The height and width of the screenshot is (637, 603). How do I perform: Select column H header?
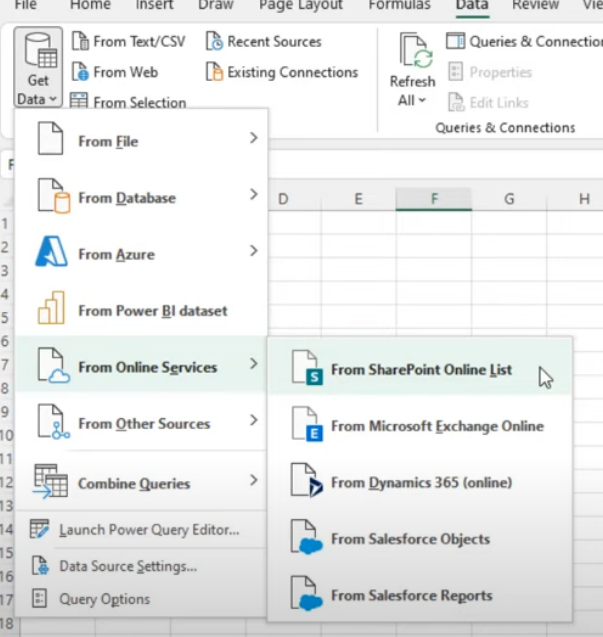tap(584, 199)
